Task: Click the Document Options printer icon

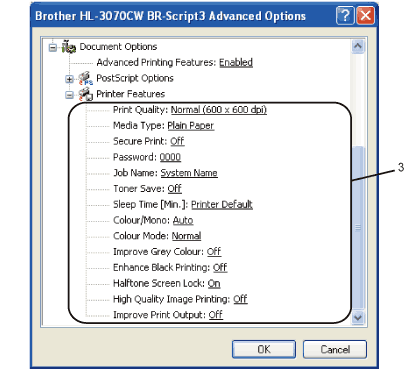Action: click(x=69, y=47)
